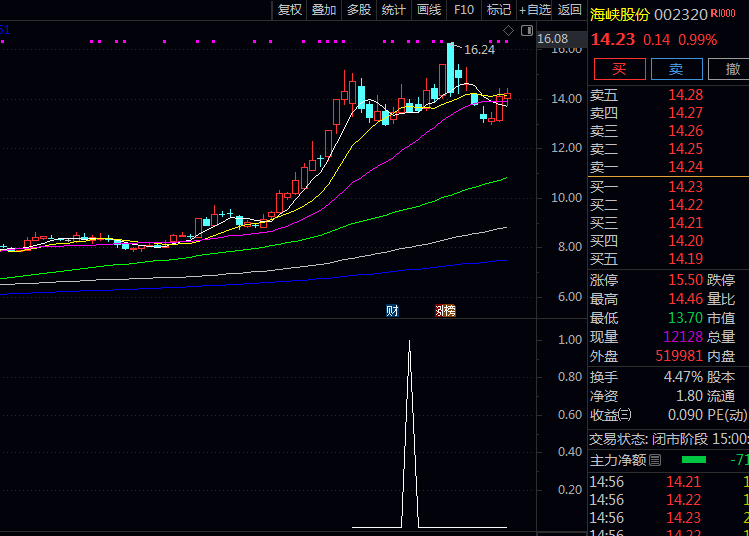Viewport: 749px width, 536px height.
Task: Open F10 company information
Action: coord(464,10)
